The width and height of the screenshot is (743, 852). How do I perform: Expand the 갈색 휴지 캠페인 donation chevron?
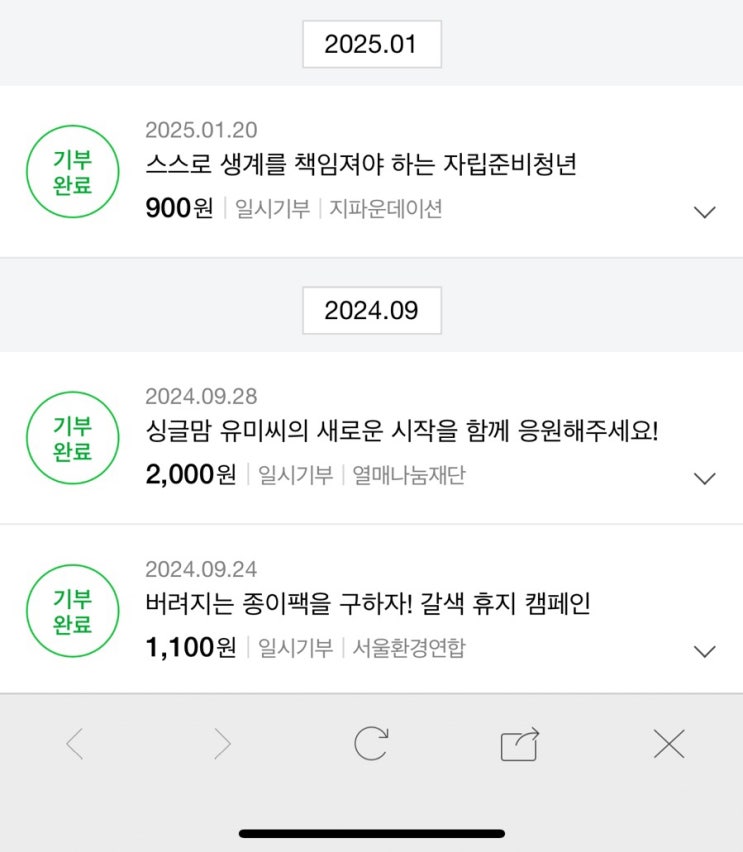[704, 651]
